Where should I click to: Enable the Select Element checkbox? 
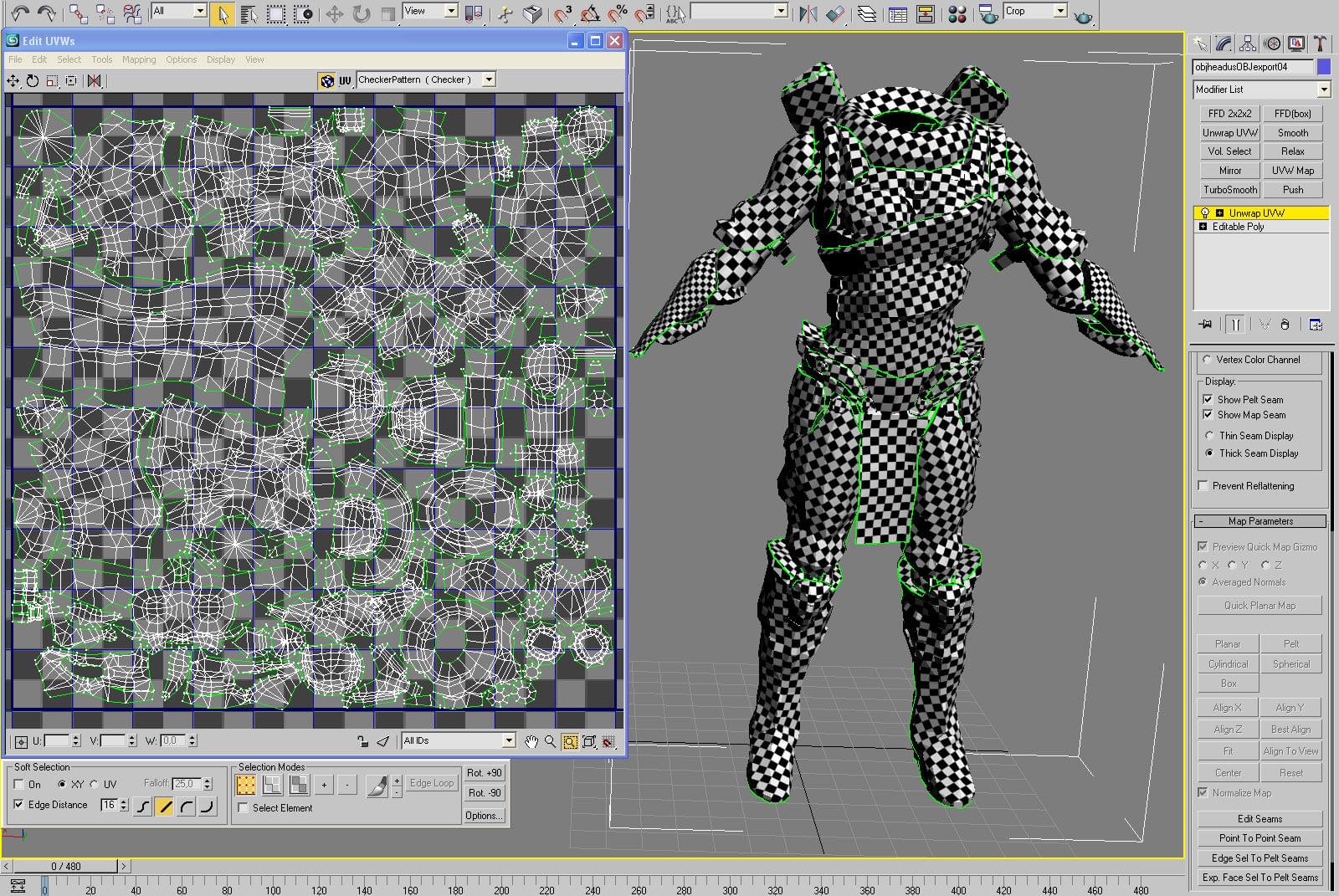coord(244,808)
